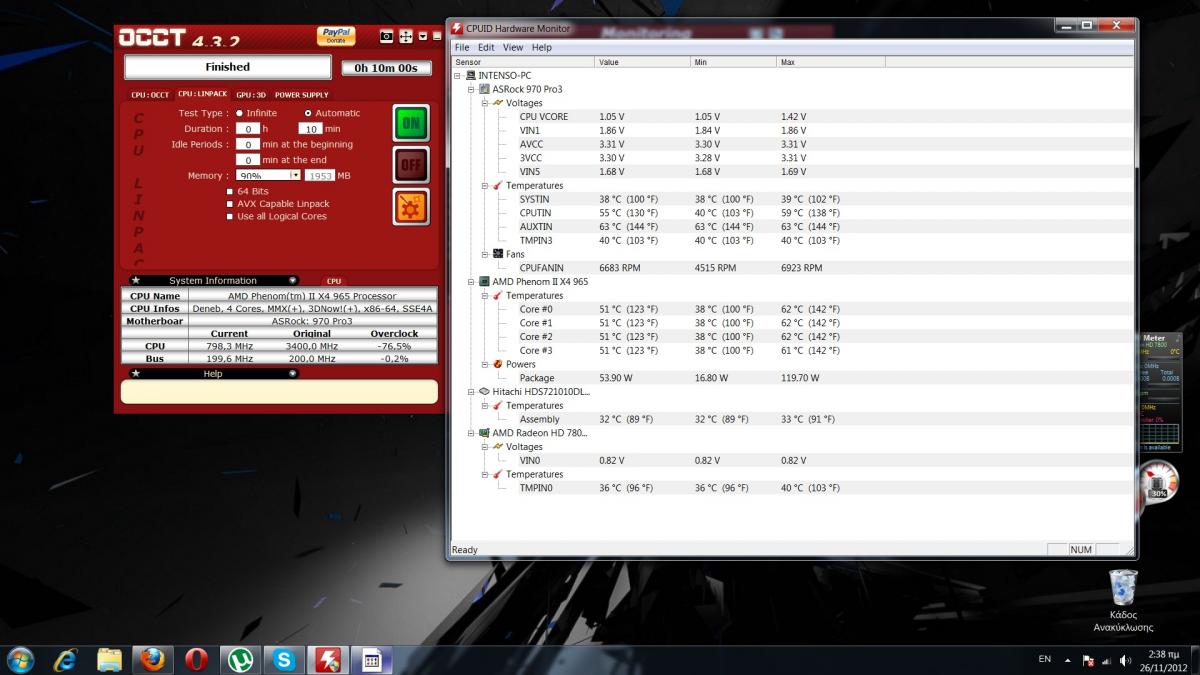Start the test with the green ON button

point(411,123)
